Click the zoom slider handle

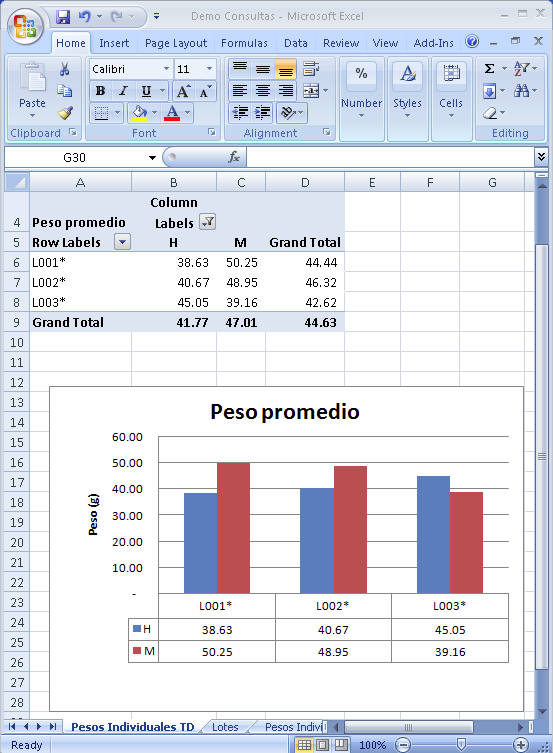tap(461, 745)
